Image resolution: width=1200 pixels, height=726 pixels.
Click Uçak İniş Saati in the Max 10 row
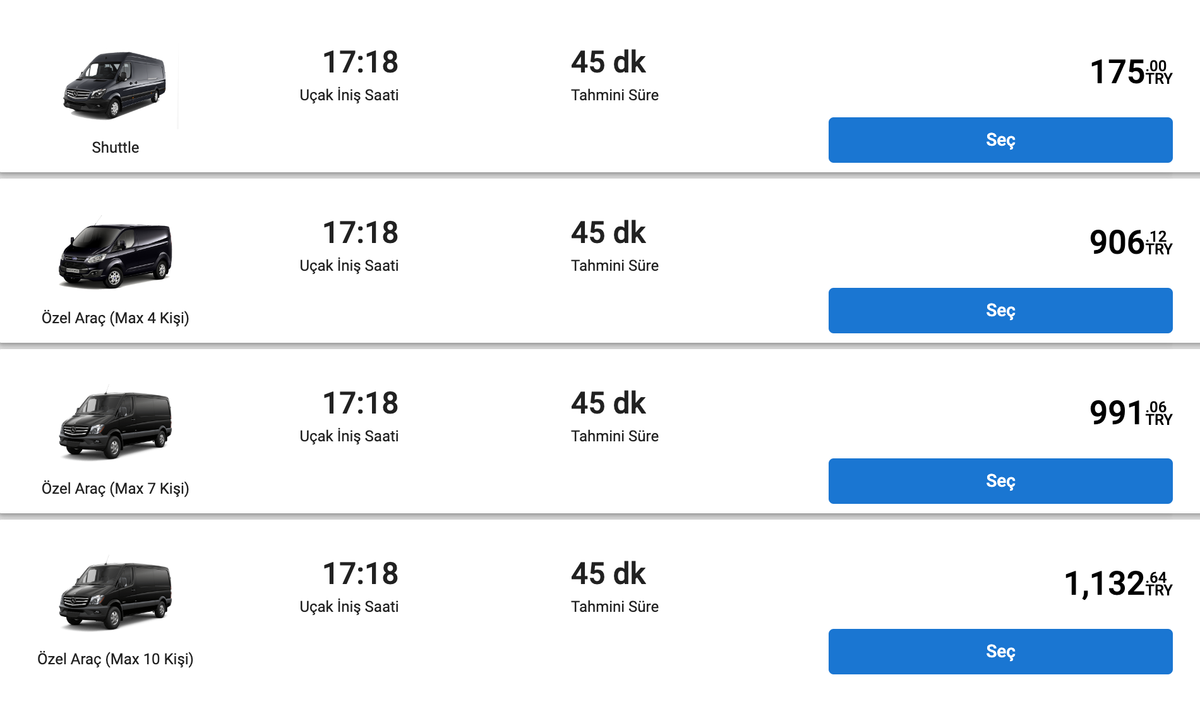(349, 606)
